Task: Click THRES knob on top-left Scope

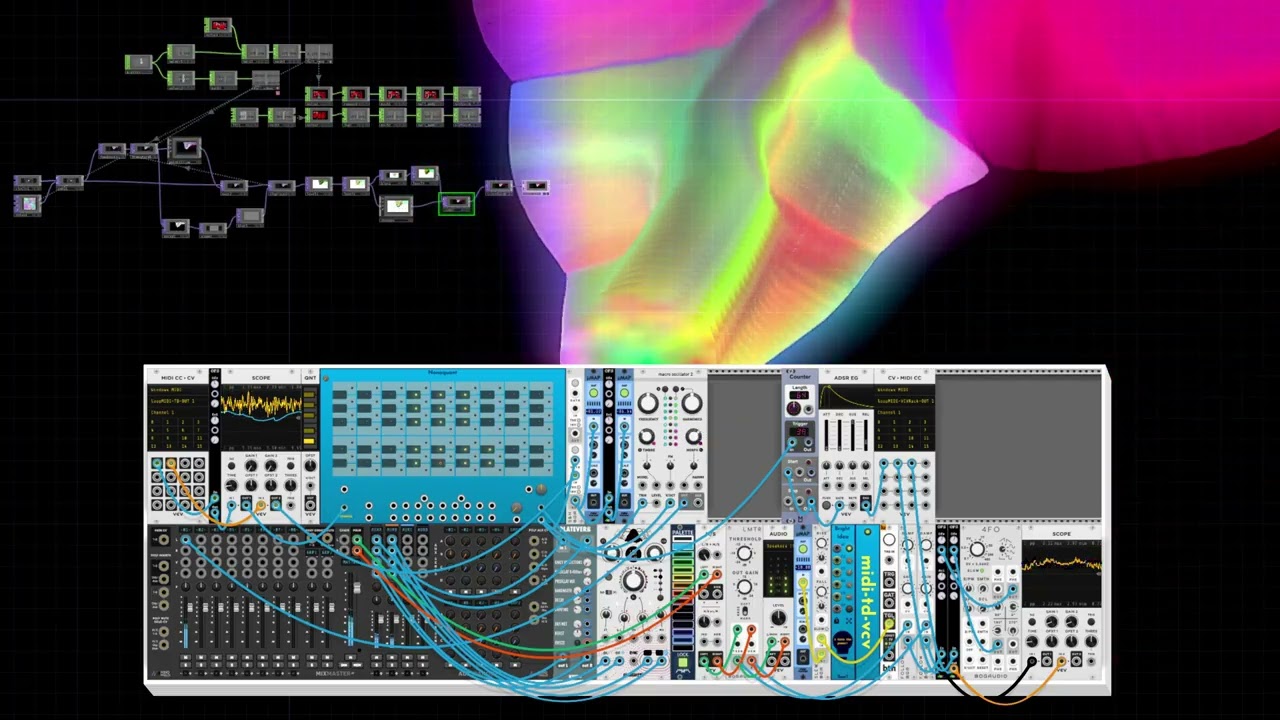Action: tap(290, 485)
